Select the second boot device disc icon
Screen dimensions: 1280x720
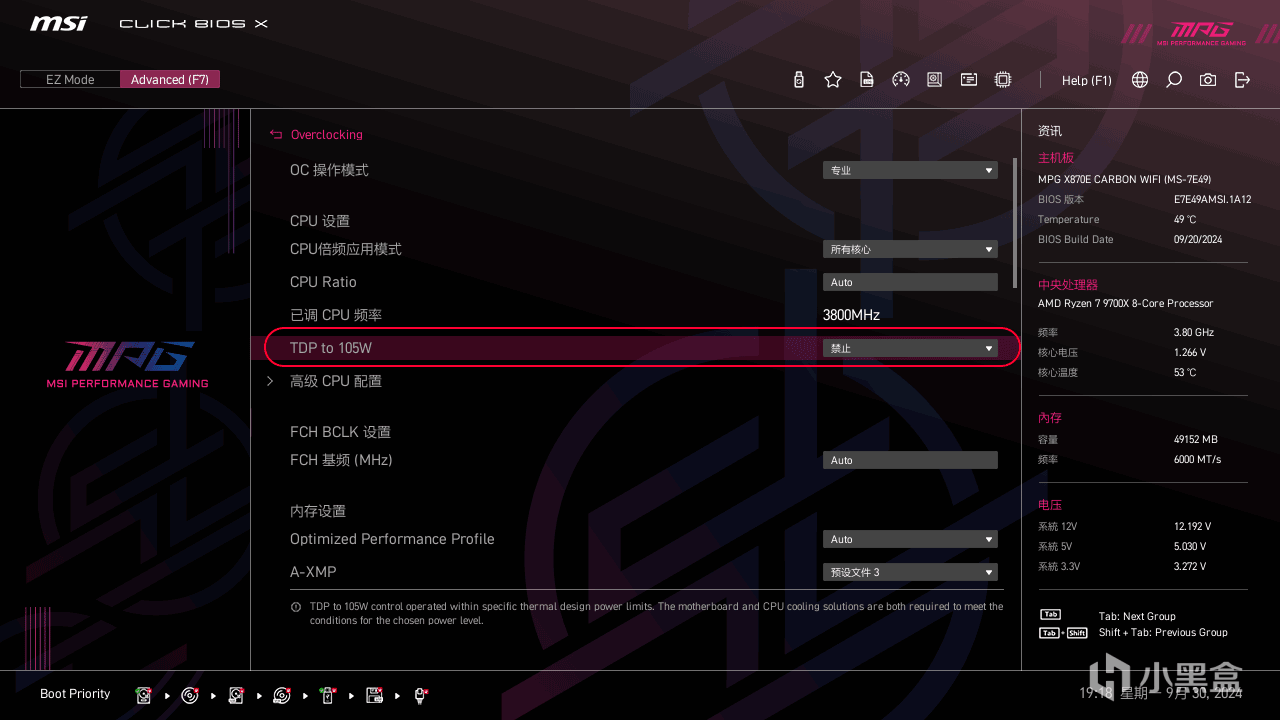[190, 695]
